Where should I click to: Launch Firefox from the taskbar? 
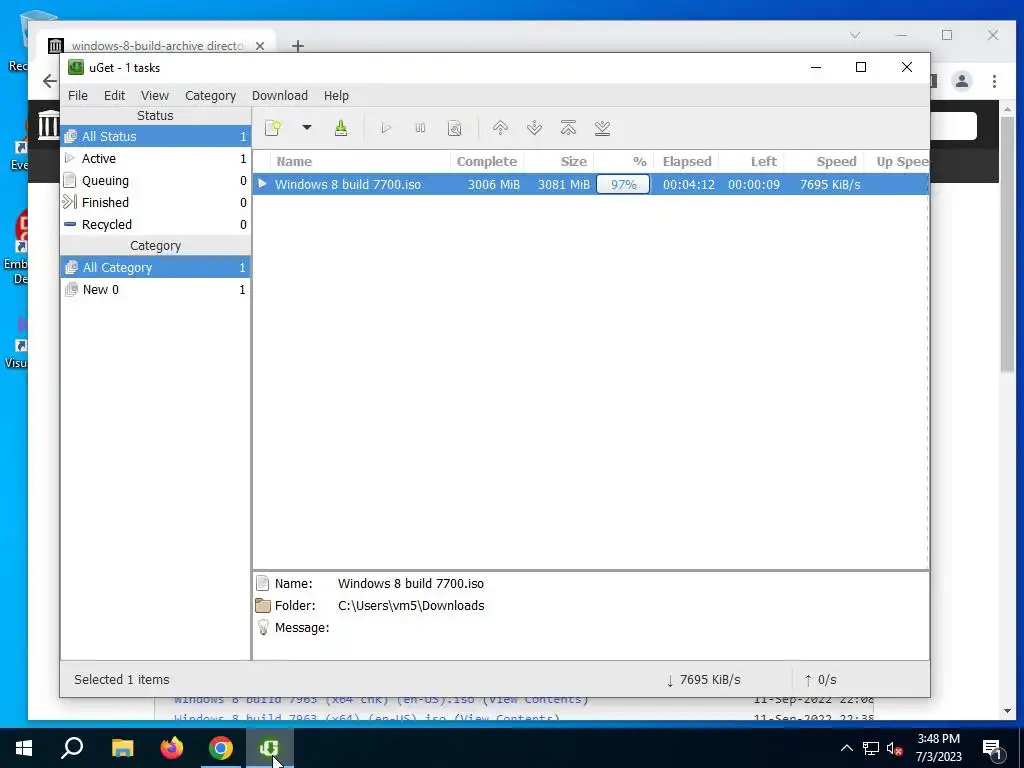coord(172,748)
